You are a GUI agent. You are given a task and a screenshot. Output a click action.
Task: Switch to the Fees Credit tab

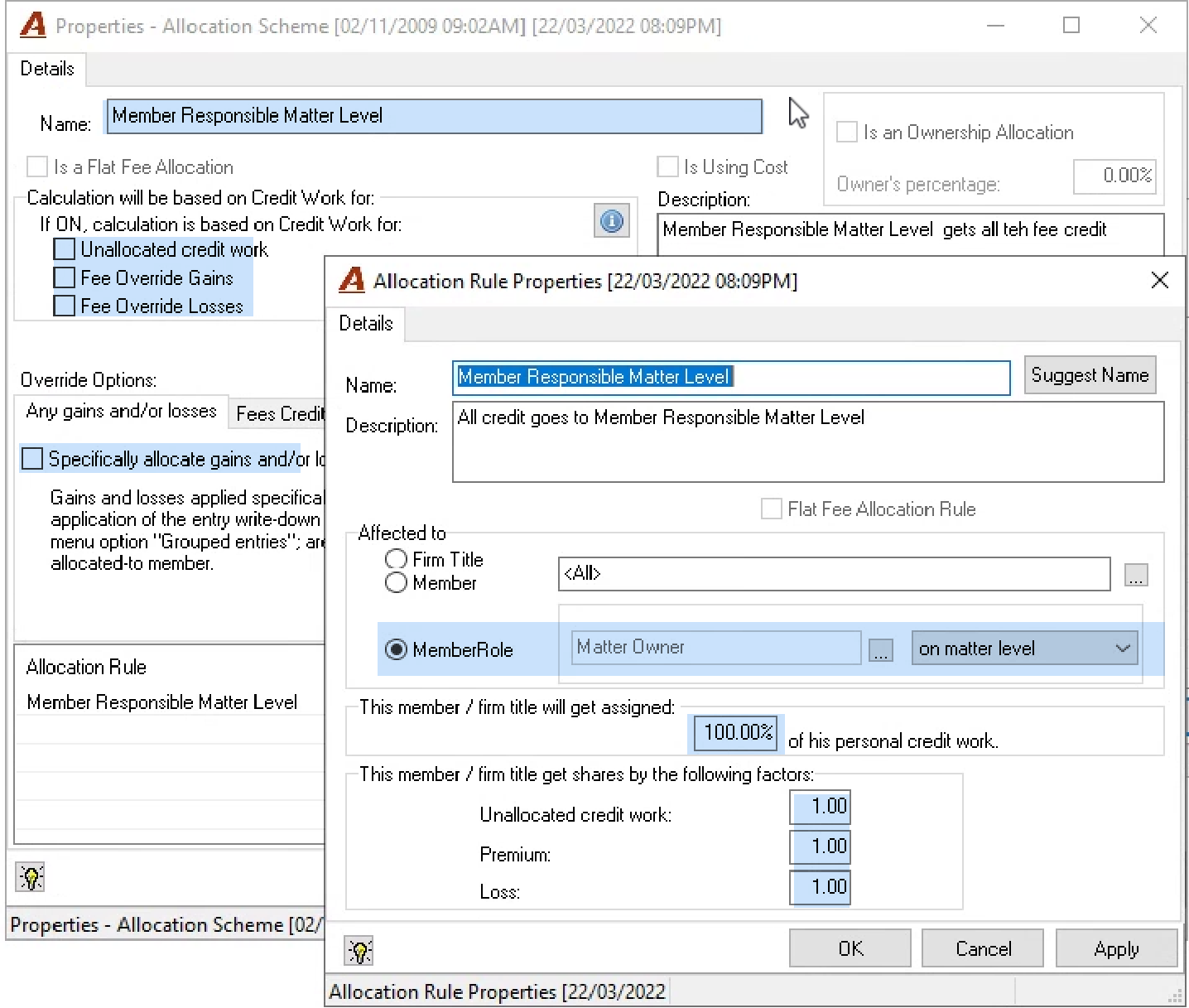278,413
